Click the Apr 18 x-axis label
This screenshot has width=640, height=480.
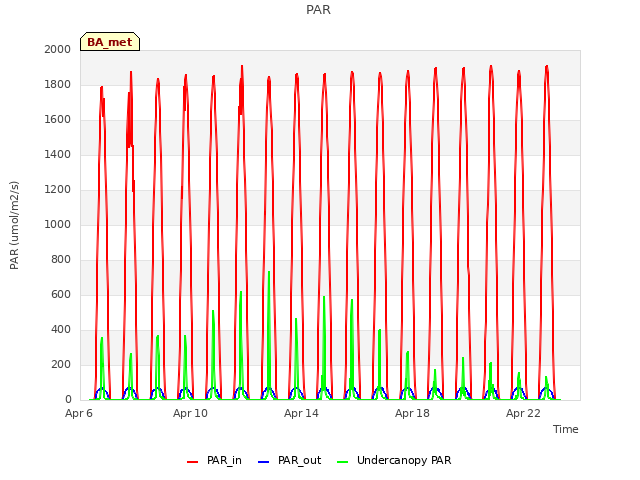(412, 413)
